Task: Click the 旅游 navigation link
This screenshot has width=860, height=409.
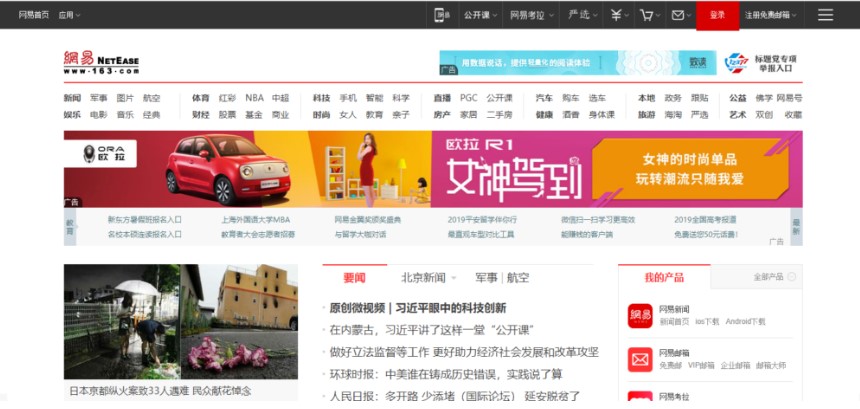Action: click(x=646, y=115)
